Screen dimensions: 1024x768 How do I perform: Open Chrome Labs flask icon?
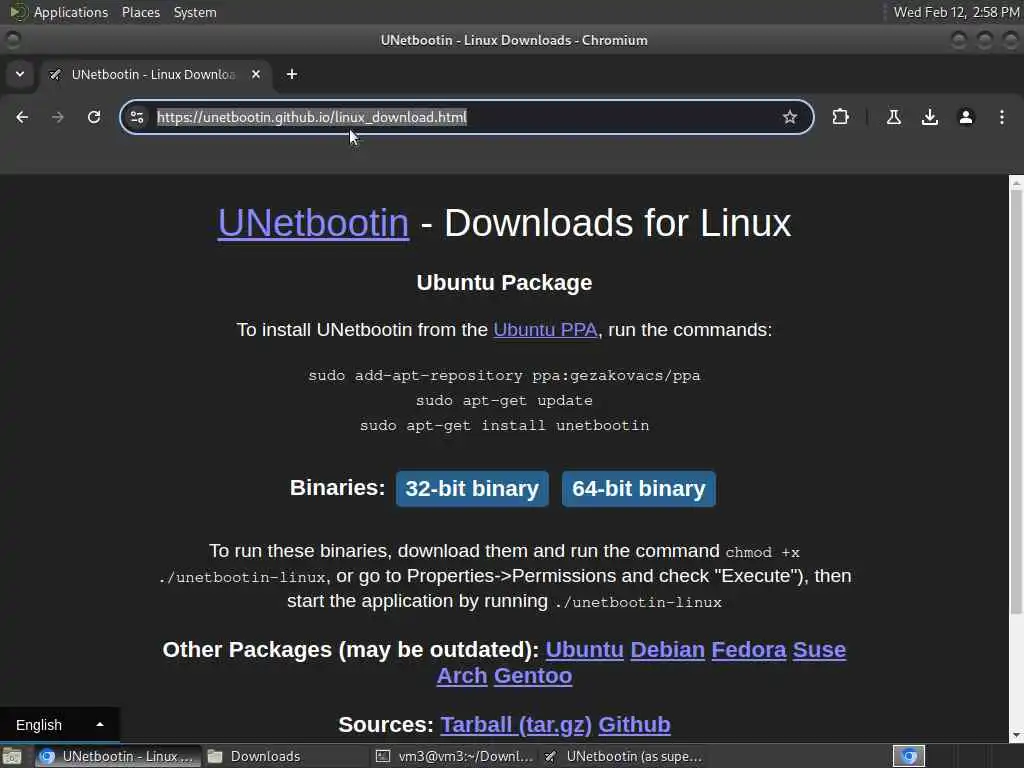tap(893, 117)
